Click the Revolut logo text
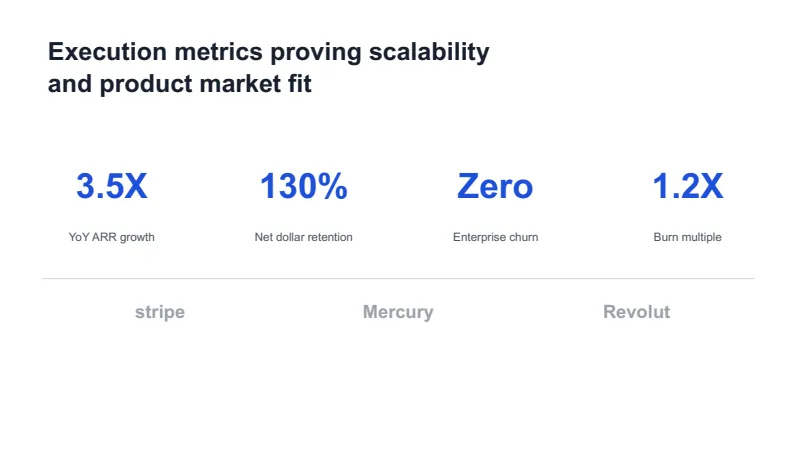Screen dimensions: 800x450 [x=636, y=312]
